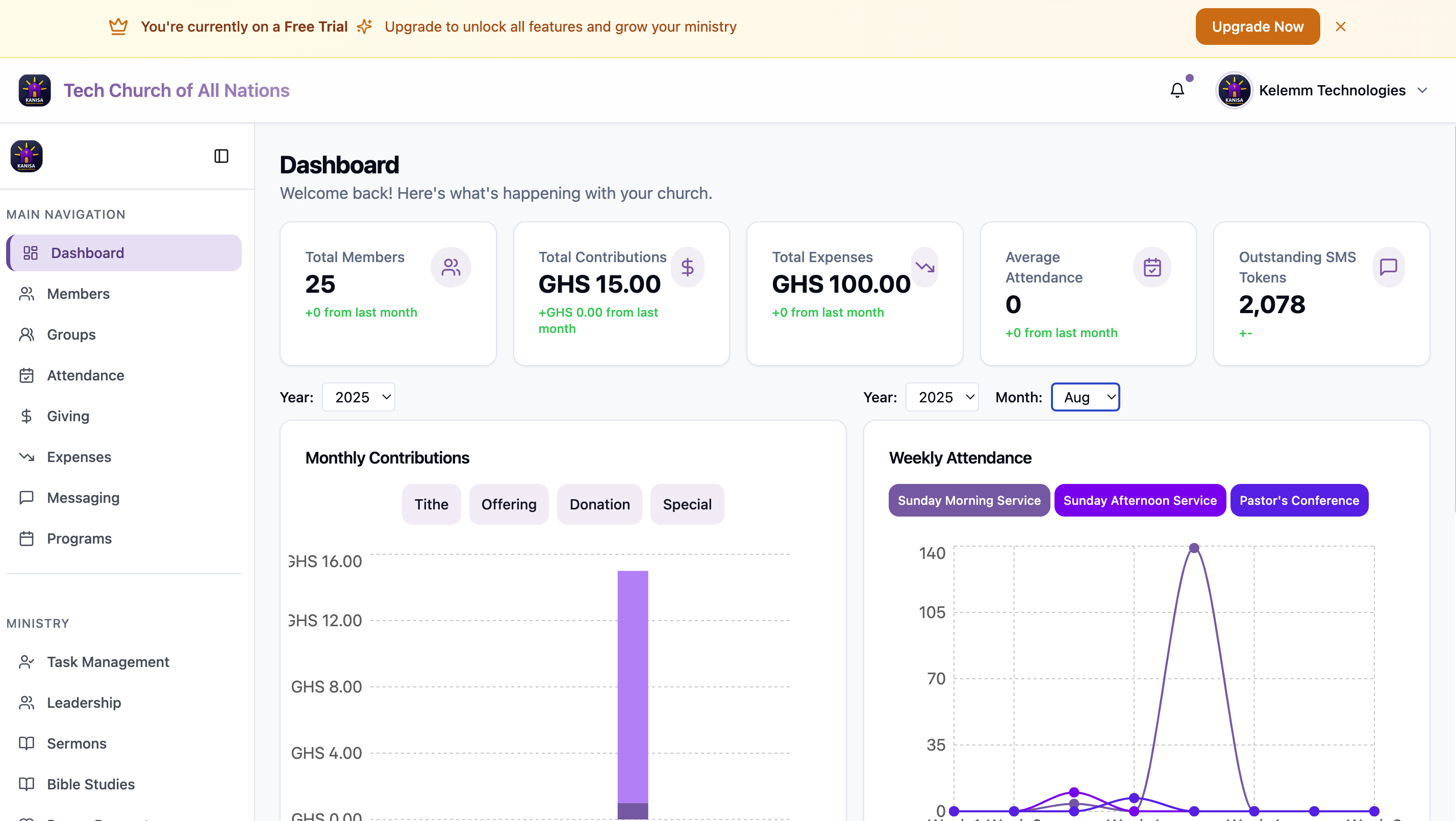Toggle the Tithe contribution filter
The height and width of the screenshot is (821, 1456).
pyautogui.click(x=431, y=504)
